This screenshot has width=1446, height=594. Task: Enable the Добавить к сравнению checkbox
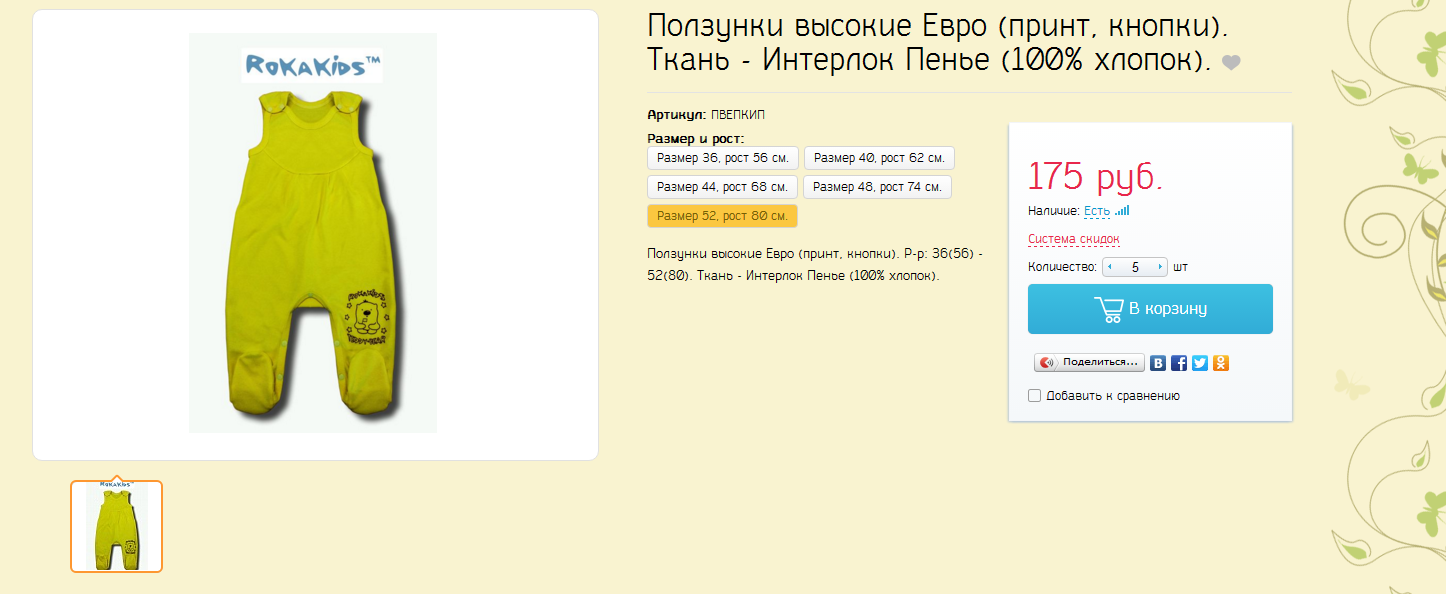coord(1035,395)
